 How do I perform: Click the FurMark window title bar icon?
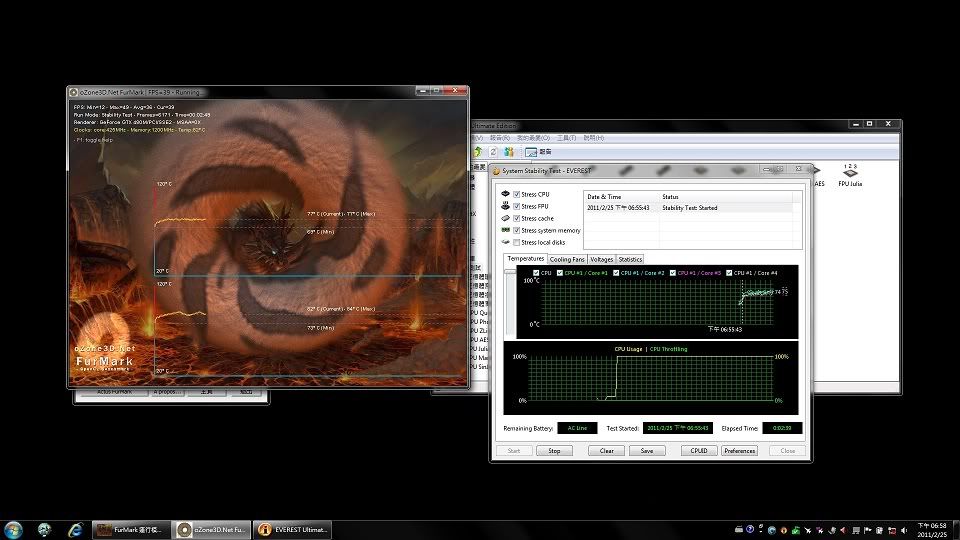coord(73,92)
